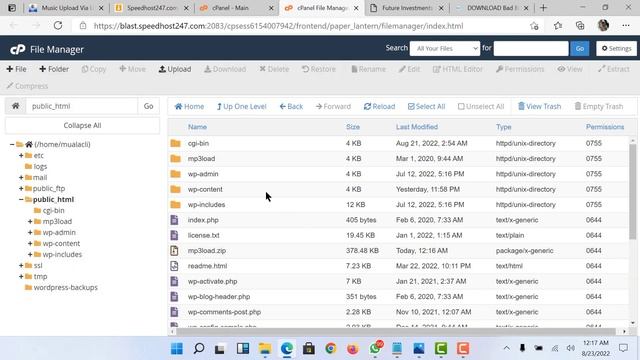Image resolution: width=640 pixels, height=360 pixels.
Task: Switch to the Future Investments browser tab
Action: click(406, 8)
